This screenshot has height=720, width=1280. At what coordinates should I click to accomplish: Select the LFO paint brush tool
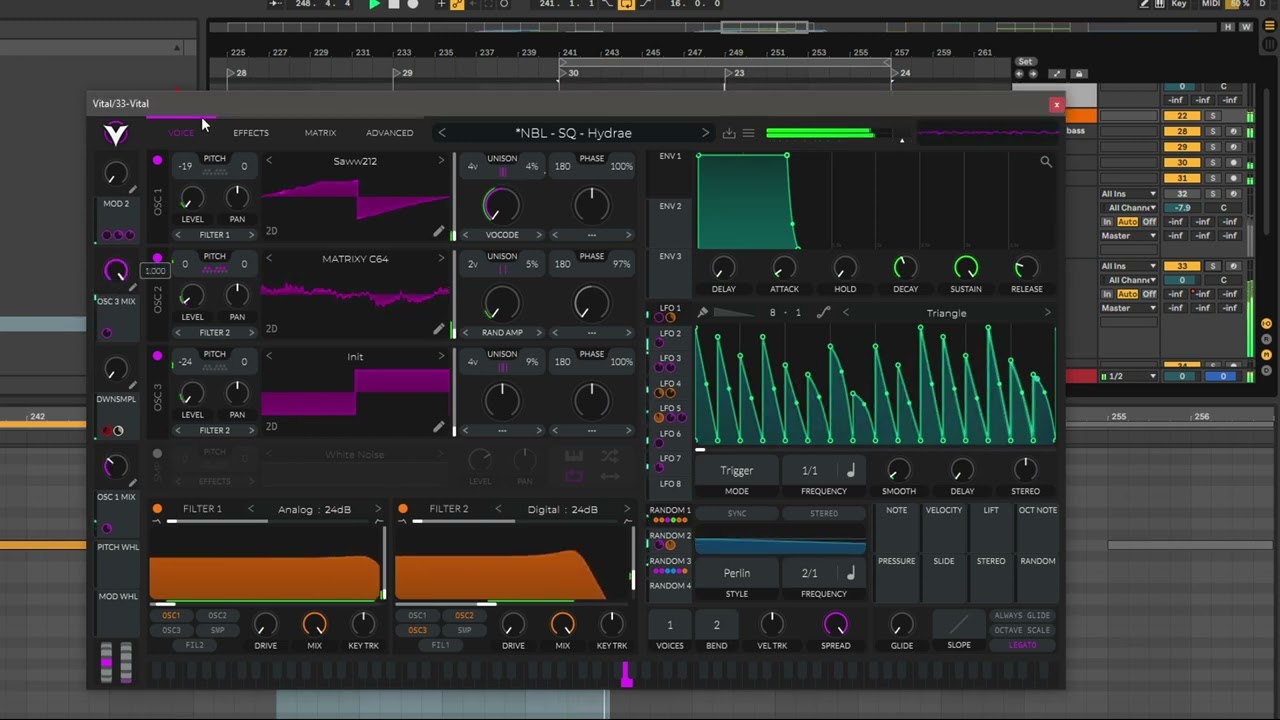point(703,313)
